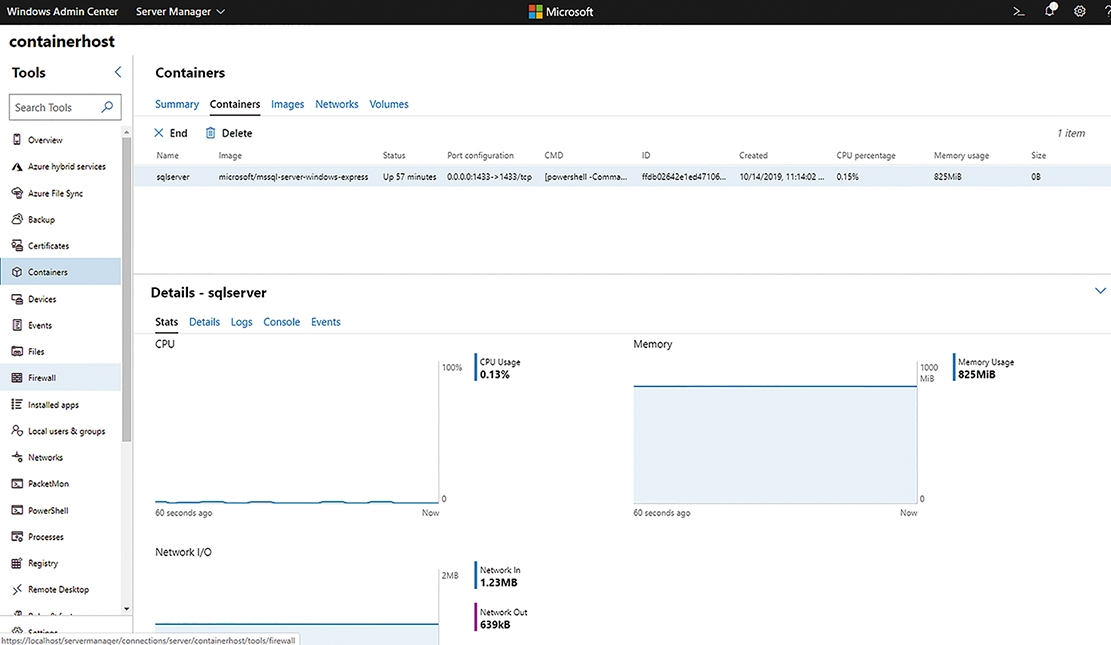This screenshot has width=1111, height=645.
Task: Click the Local users & groups icon
Action: (17, 431)
